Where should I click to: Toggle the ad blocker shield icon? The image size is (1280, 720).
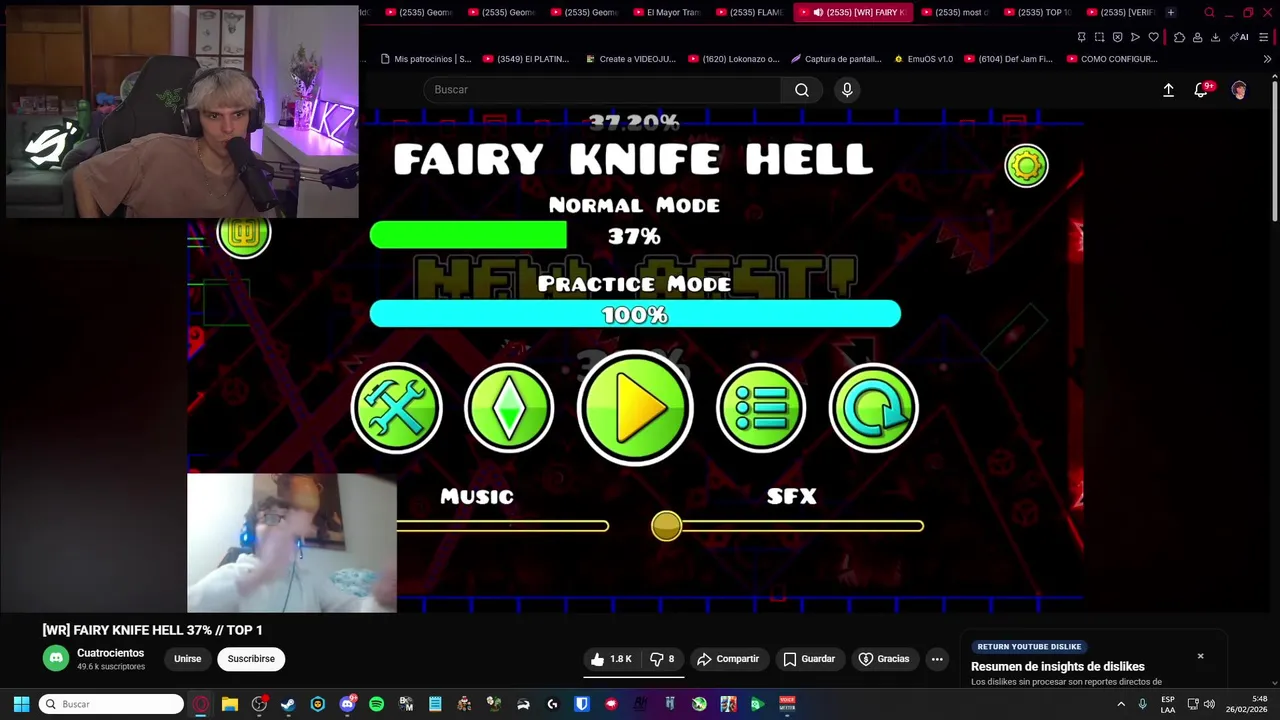1117,37
